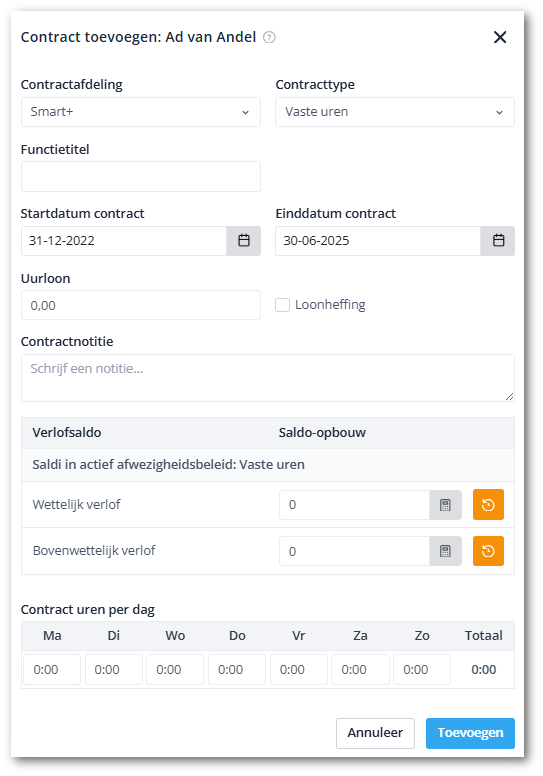The height and width of the screenshot is (776, 543).
Task: Click the help icon next to the dialog title
Action: [x=269, y=37]
